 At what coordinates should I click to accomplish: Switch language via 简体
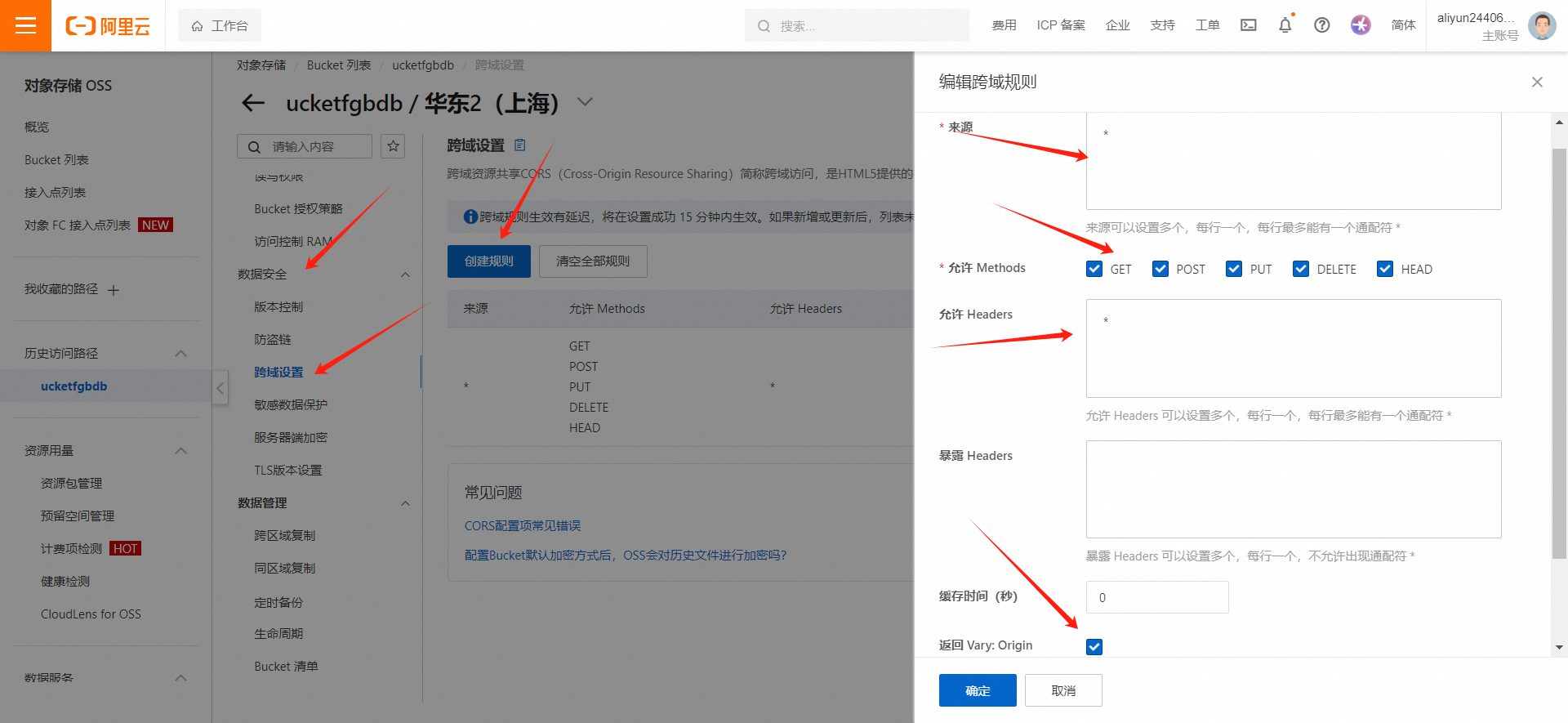pos(1403,25)
